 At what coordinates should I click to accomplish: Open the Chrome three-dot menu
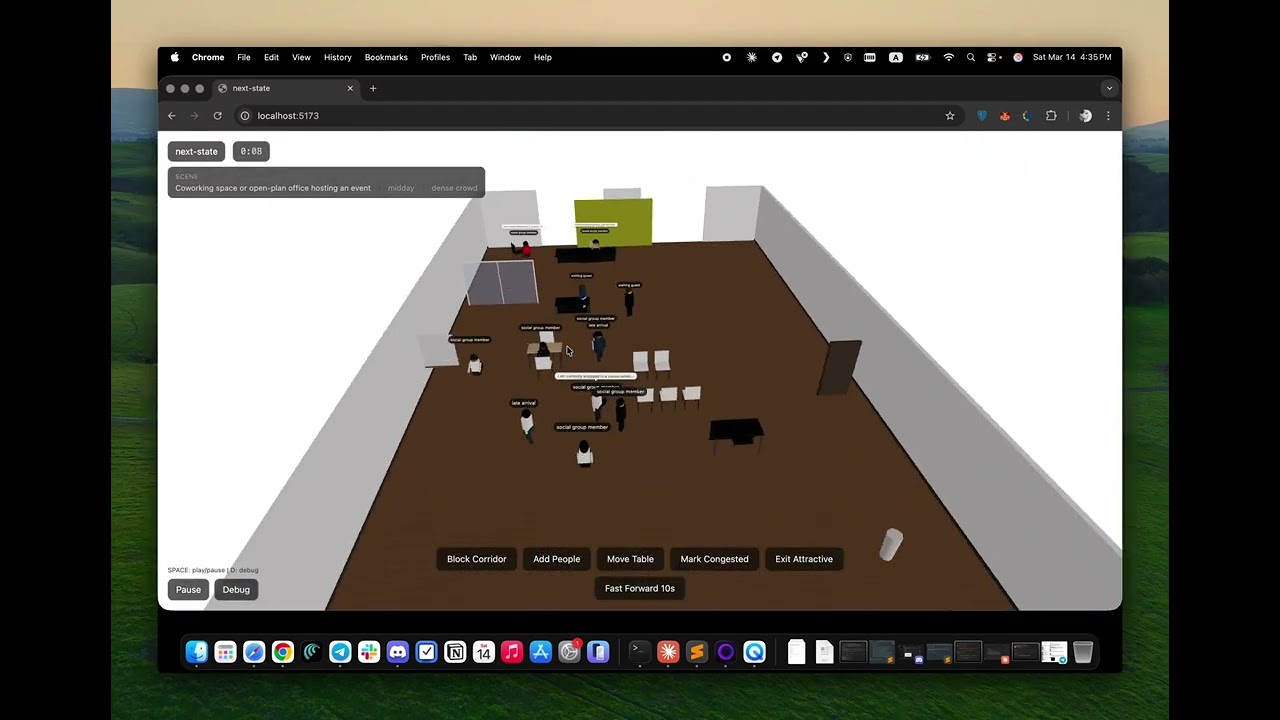click(1108, 116)
